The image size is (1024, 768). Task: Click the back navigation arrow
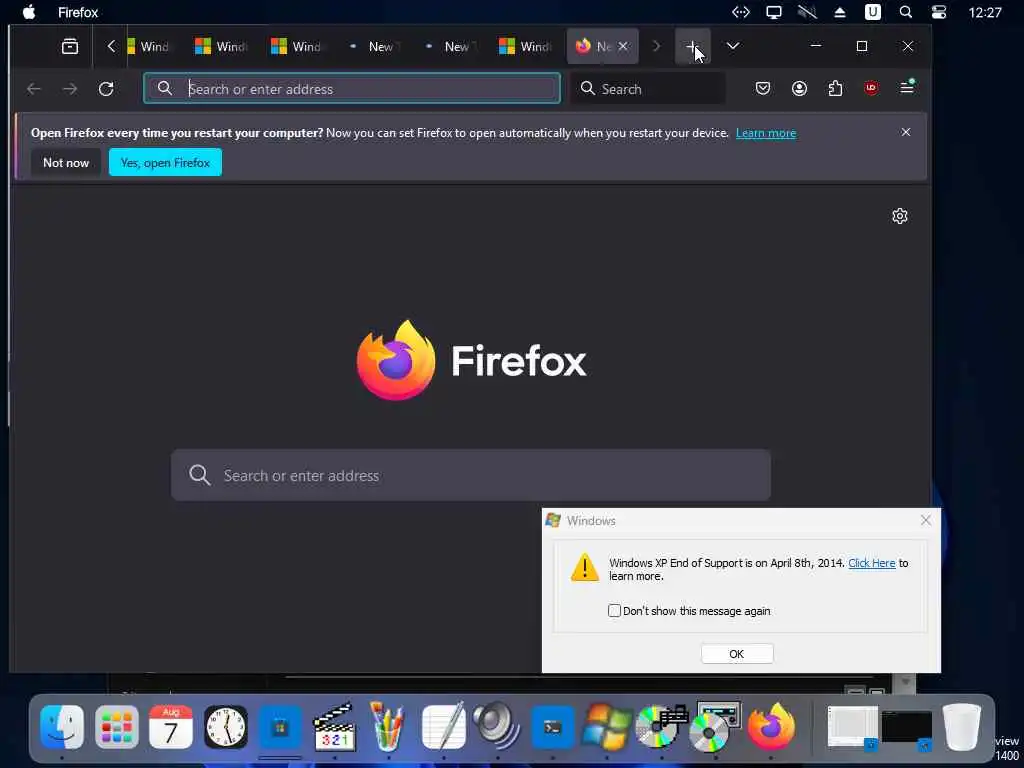(x=33, y=89)
